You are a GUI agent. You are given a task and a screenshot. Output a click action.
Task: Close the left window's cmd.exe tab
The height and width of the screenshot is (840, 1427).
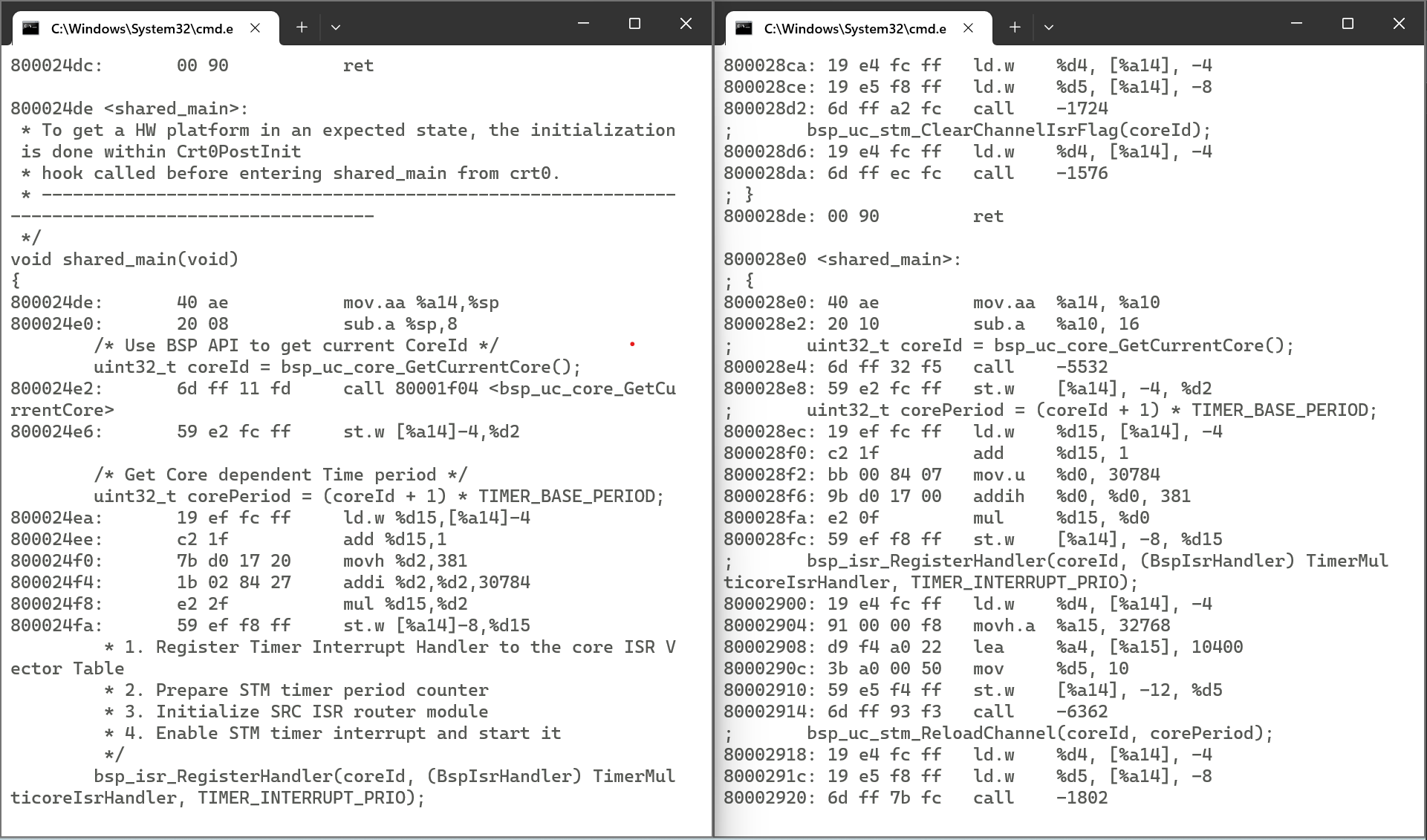[x=255, y=27]
